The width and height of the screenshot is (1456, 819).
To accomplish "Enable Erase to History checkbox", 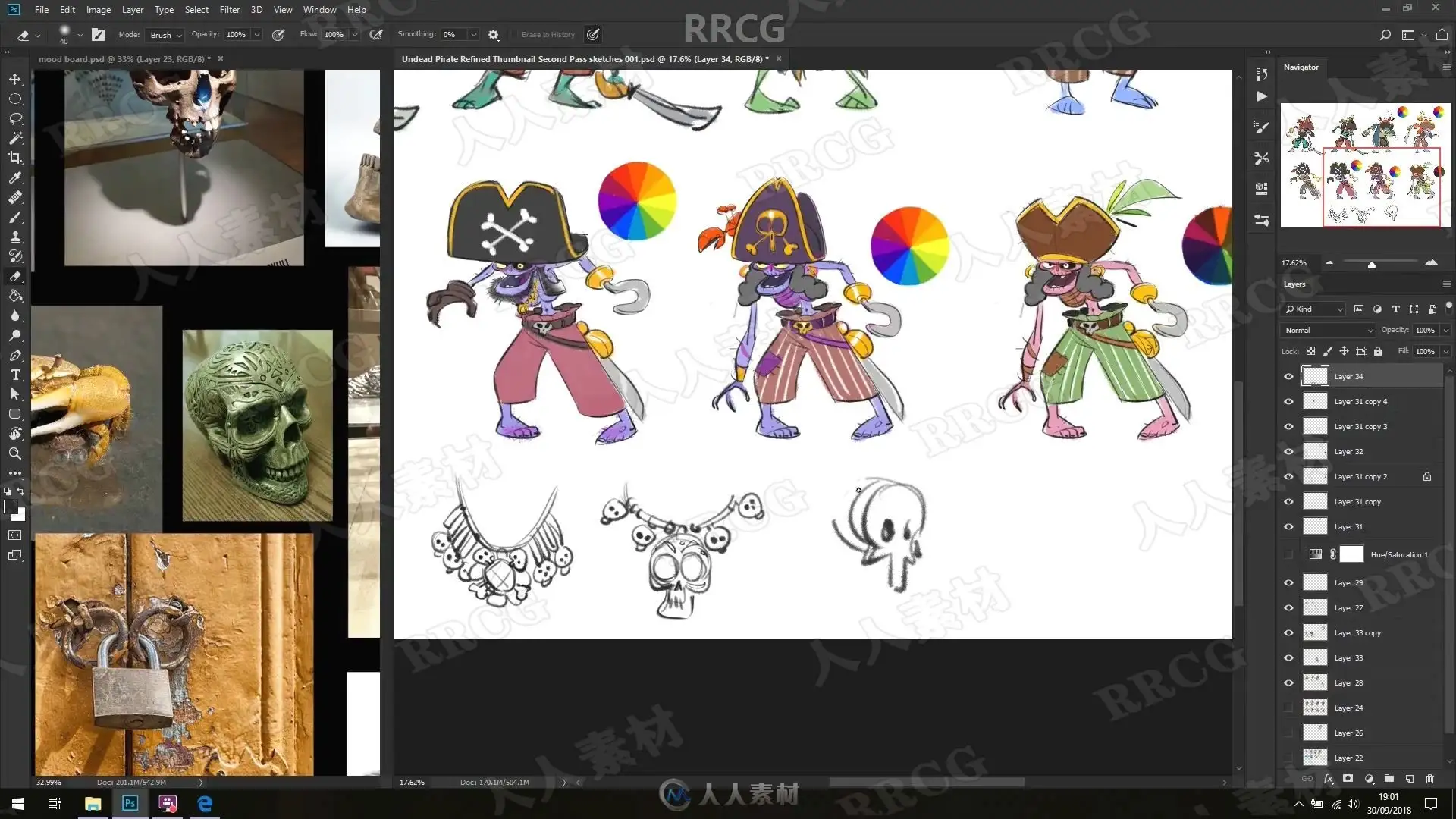I will [x=516, y=35].
